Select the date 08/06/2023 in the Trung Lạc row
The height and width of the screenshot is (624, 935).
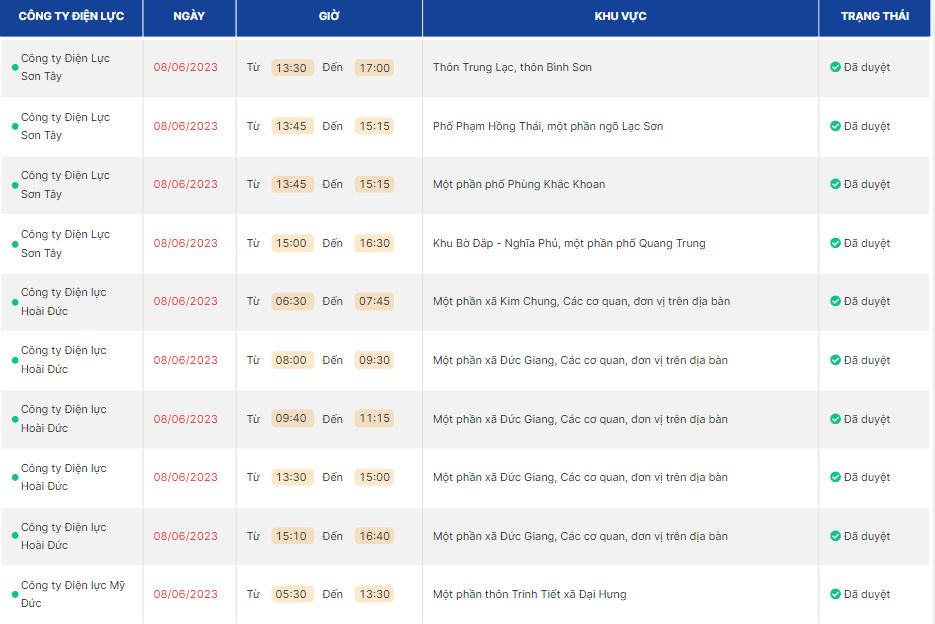coord(185,67)
